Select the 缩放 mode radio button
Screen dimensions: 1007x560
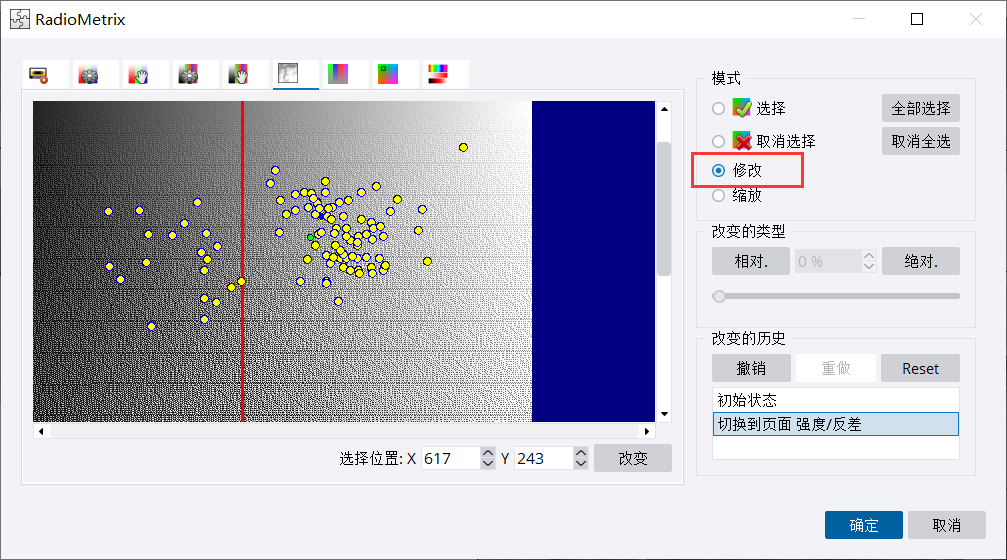[718, 196]
